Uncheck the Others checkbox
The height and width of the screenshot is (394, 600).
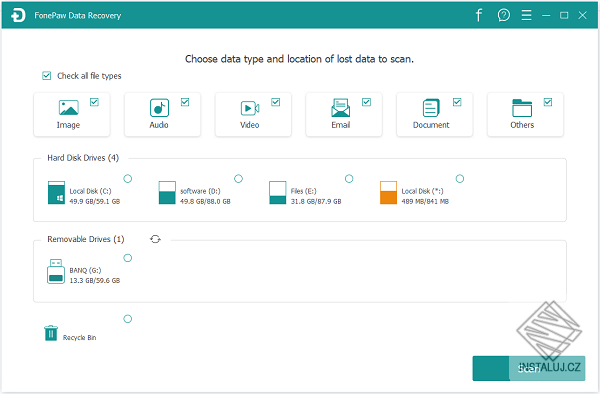coord(548,102)
